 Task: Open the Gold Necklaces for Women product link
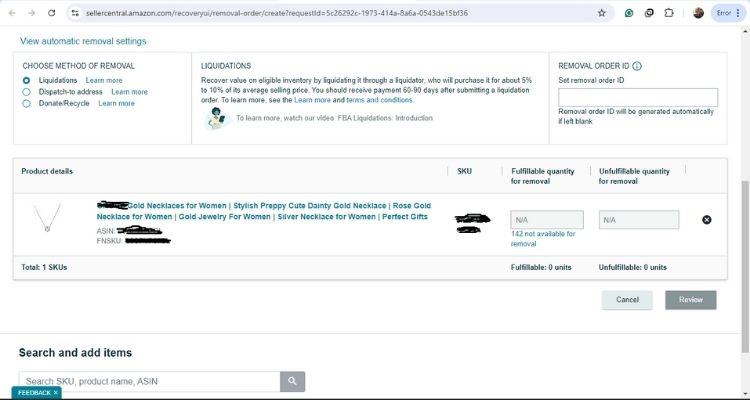[x=264, y=211]
